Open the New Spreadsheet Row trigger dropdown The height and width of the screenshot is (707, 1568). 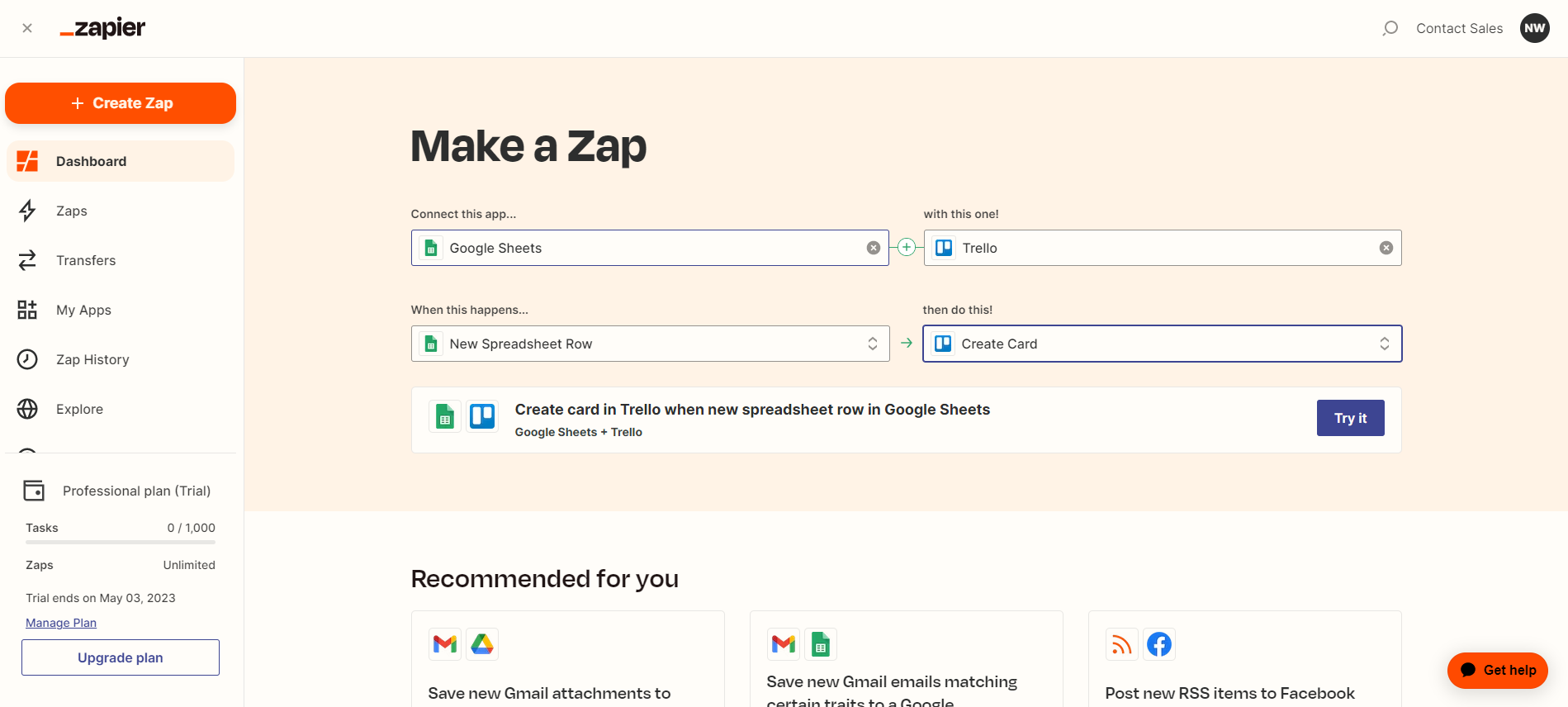650,344
